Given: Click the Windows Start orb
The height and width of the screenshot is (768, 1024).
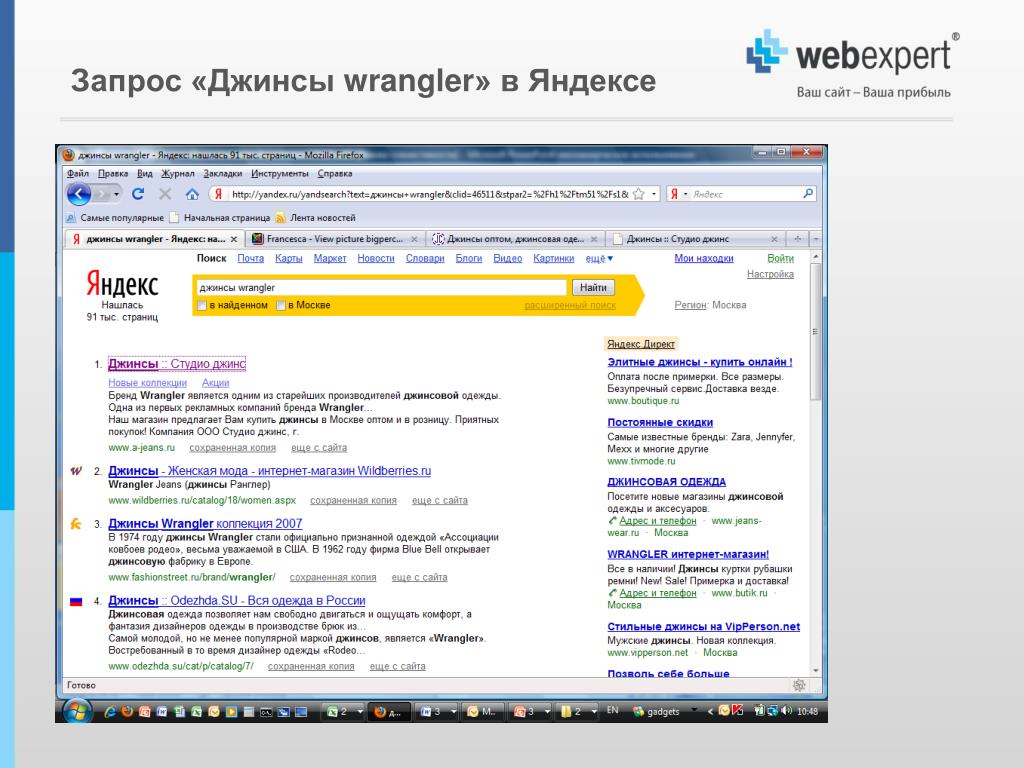Looking at the screenshot, I should [77, 711].
